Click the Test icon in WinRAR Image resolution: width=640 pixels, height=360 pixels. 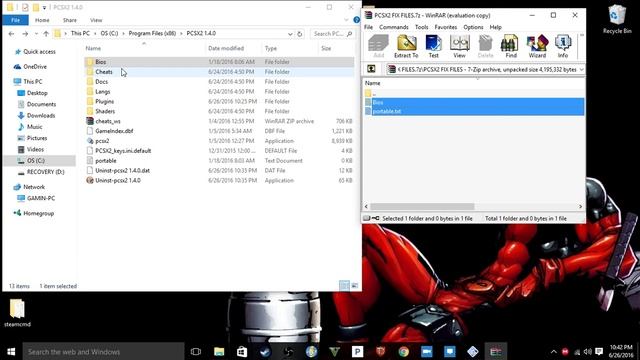tap(433, 46)
